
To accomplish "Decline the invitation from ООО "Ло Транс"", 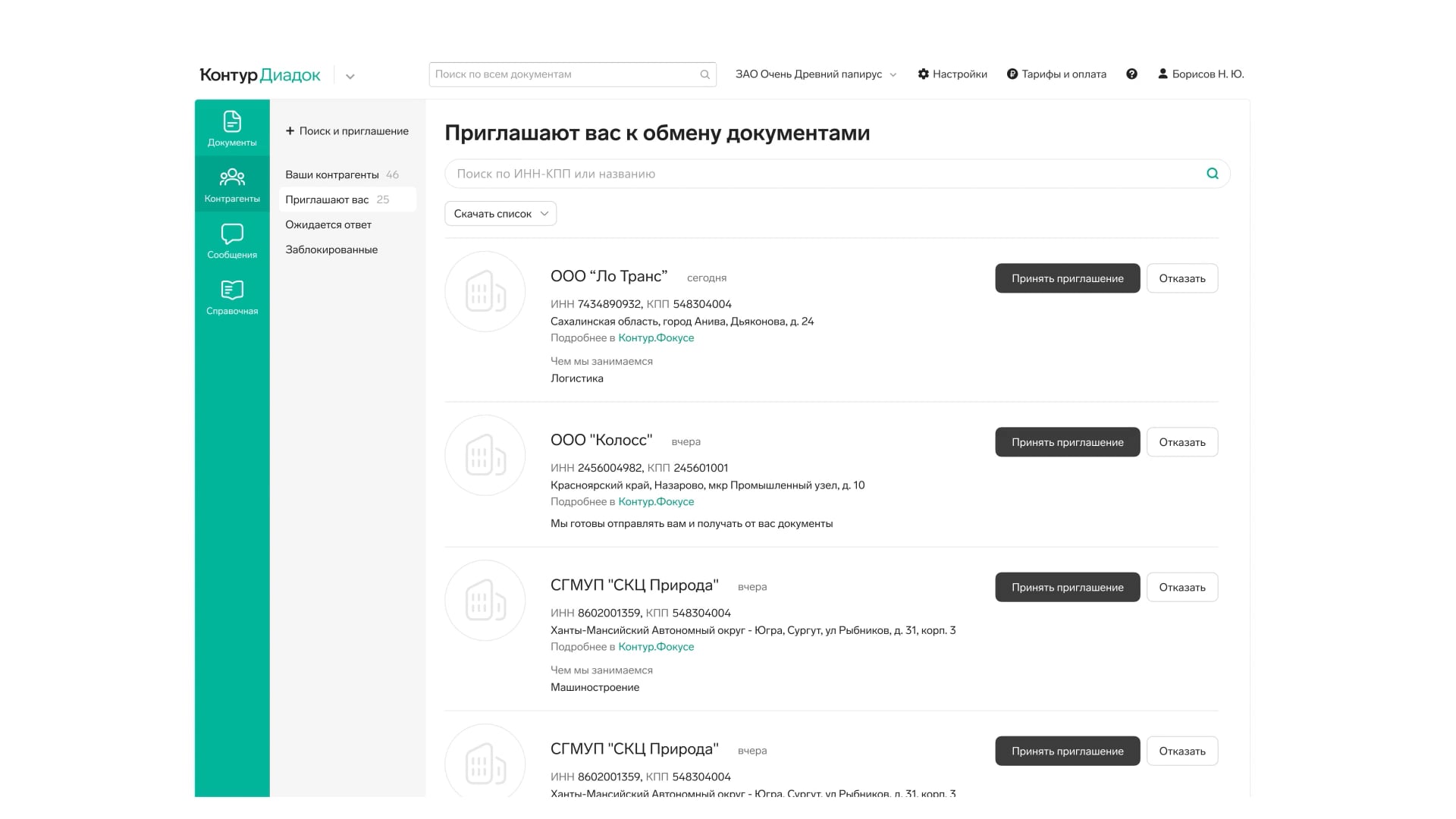I will point(1182,278).
